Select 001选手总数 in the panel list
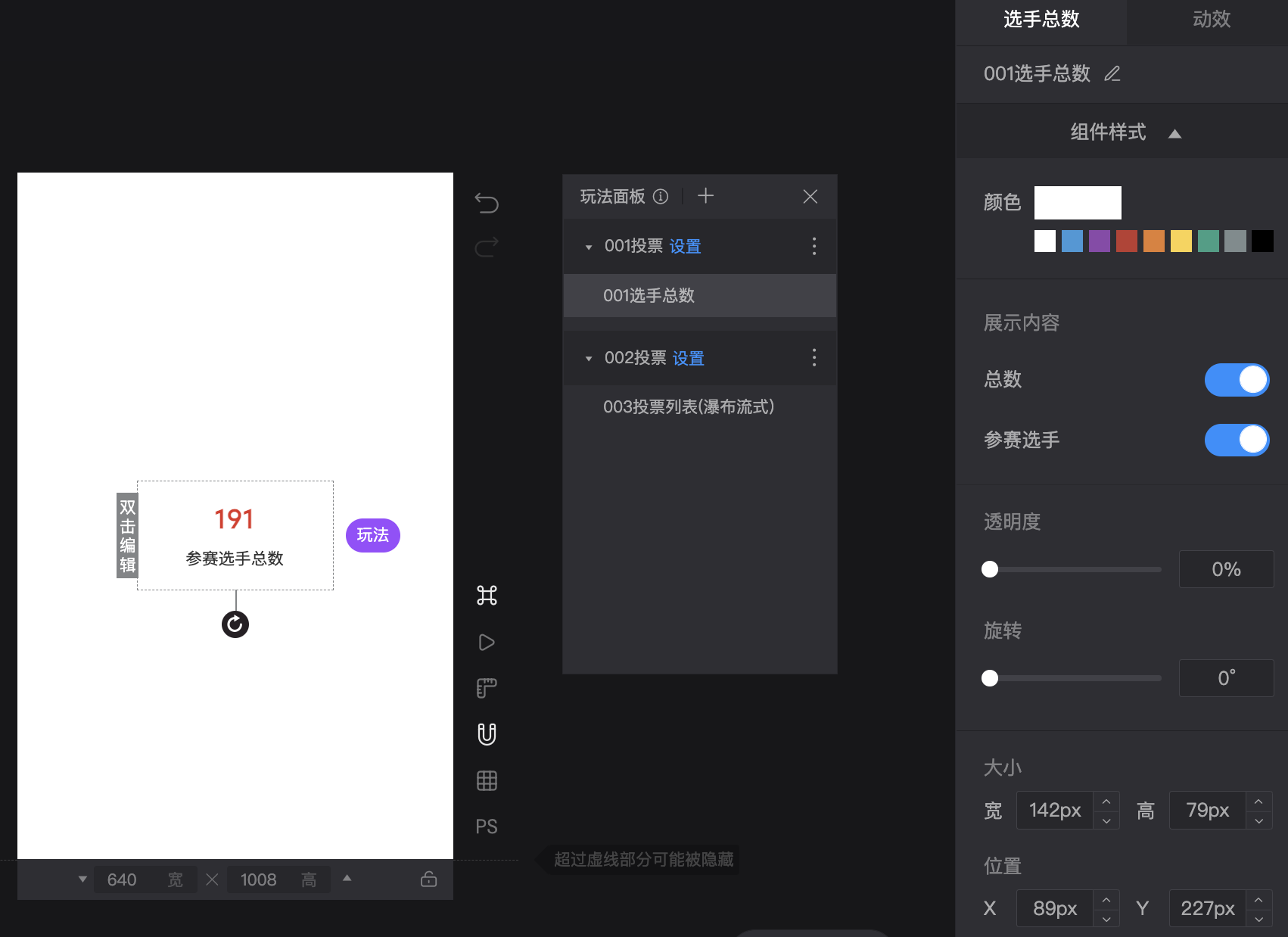Image resolution: width=1288 pixels, height=937 pixels. [x=700, y=295]
